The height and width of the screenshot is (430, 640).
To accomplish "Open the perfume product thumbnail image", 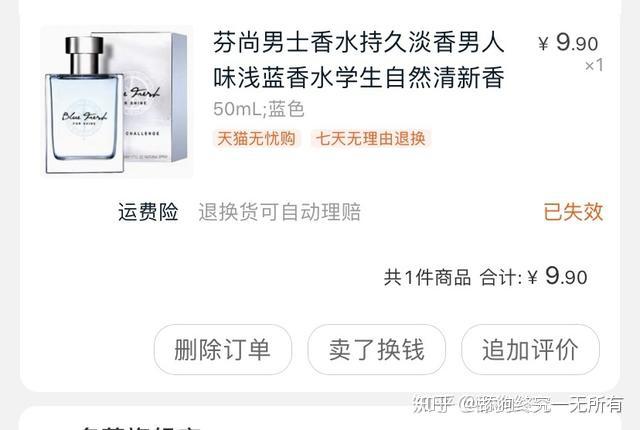I will pos(117,102).
